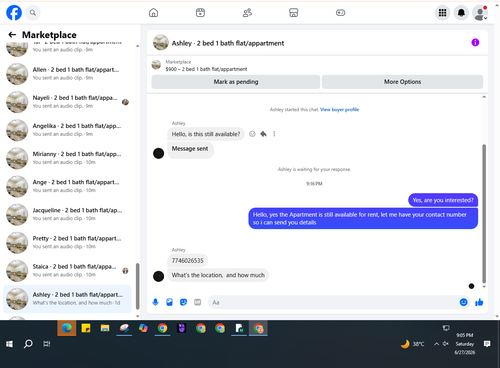Go to the Home feed tab
Viewport: 500px width, 368px height.
pos(153,13)
